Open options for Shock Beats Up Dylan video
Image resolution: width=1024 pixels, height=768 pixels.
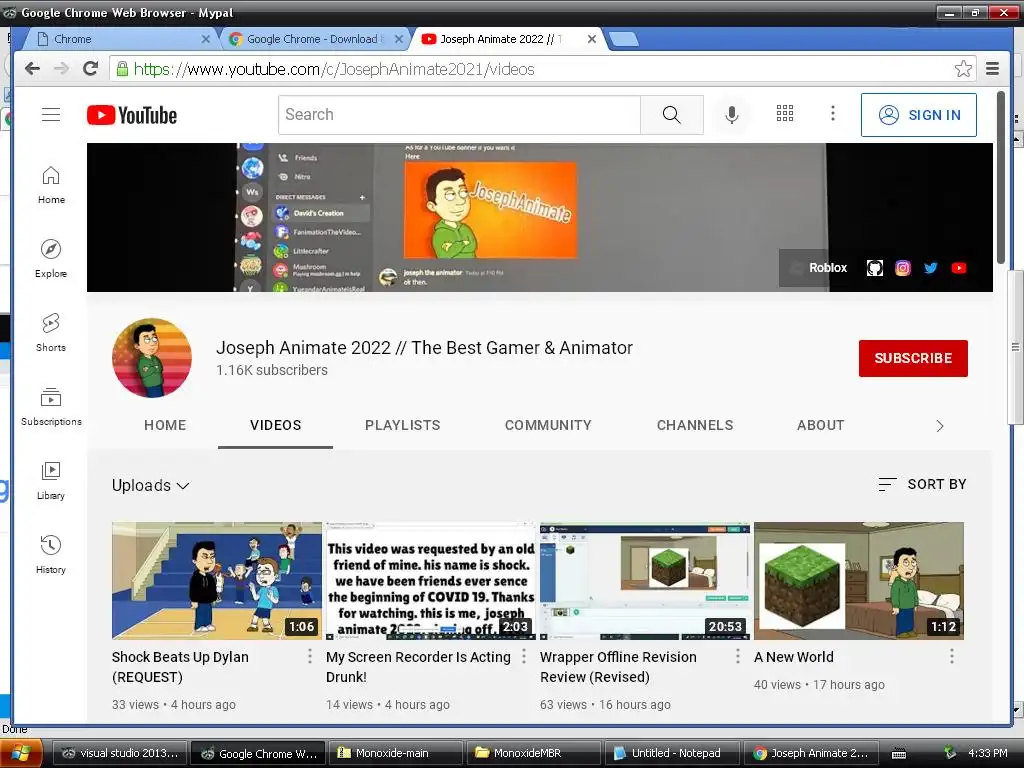point(310,656)
